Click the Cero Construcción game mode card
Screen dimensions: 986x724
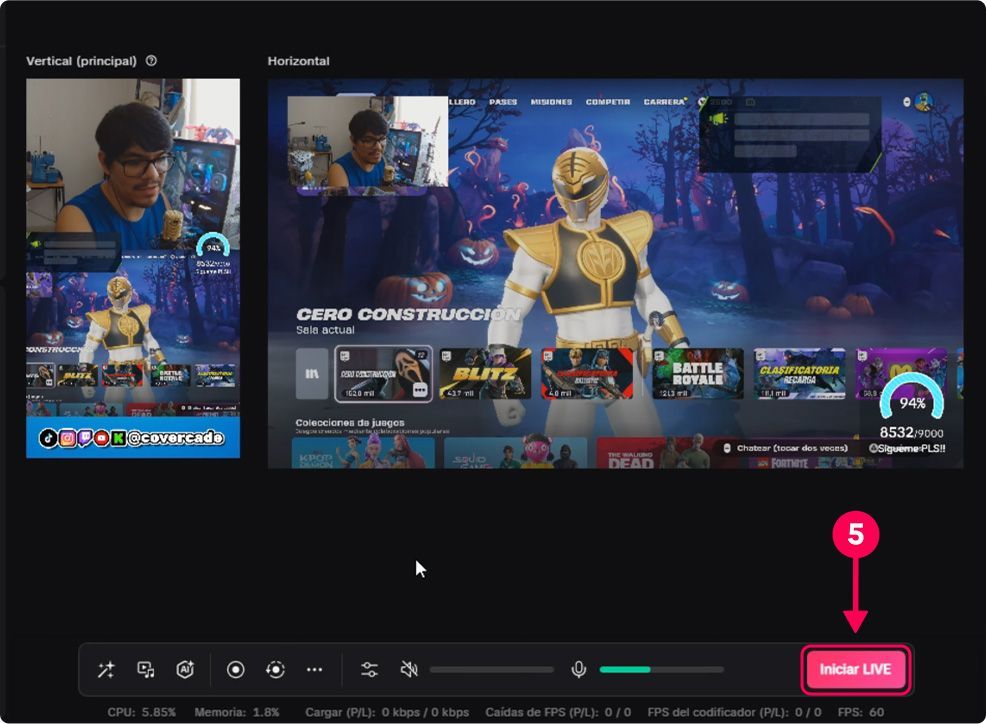click(384, 374)
